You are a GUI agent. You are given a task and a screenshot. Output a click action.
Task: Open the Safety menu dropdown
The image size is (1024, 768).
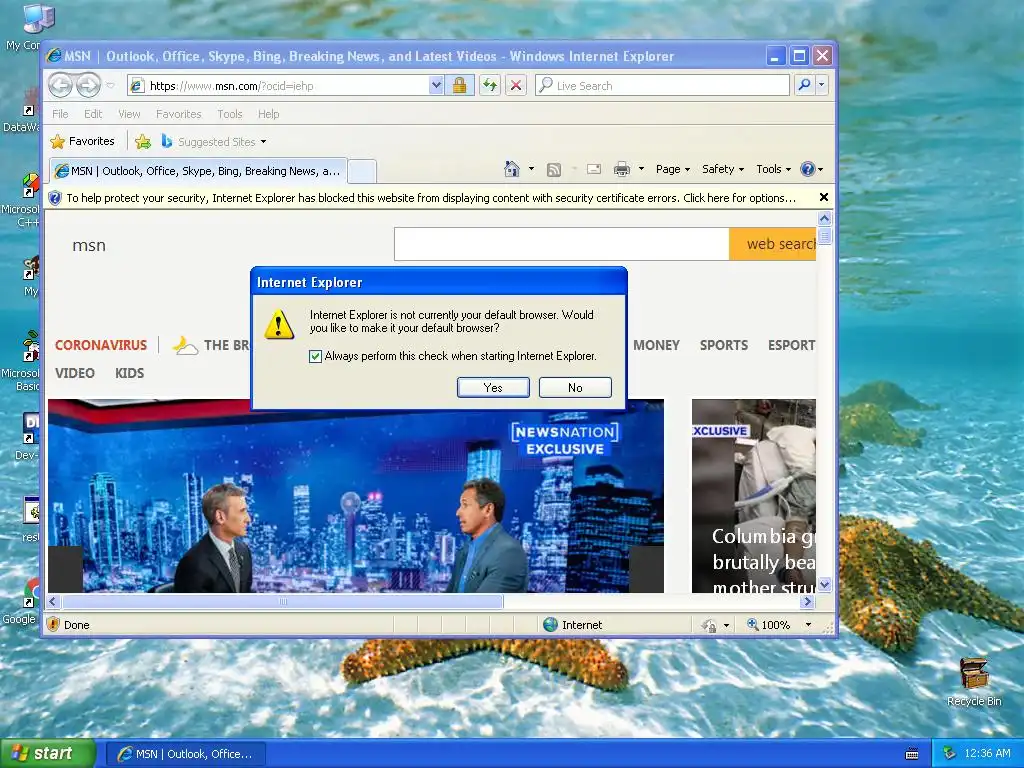click(722, 169)
